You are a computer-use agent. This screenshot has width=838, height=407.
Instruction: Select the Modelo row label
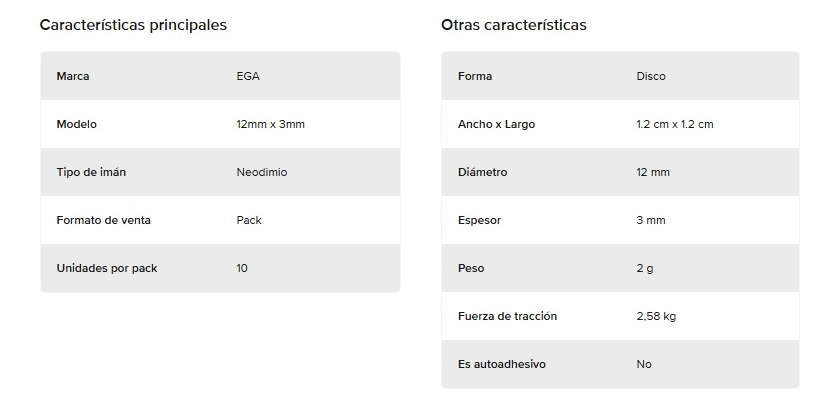point(76,124)
